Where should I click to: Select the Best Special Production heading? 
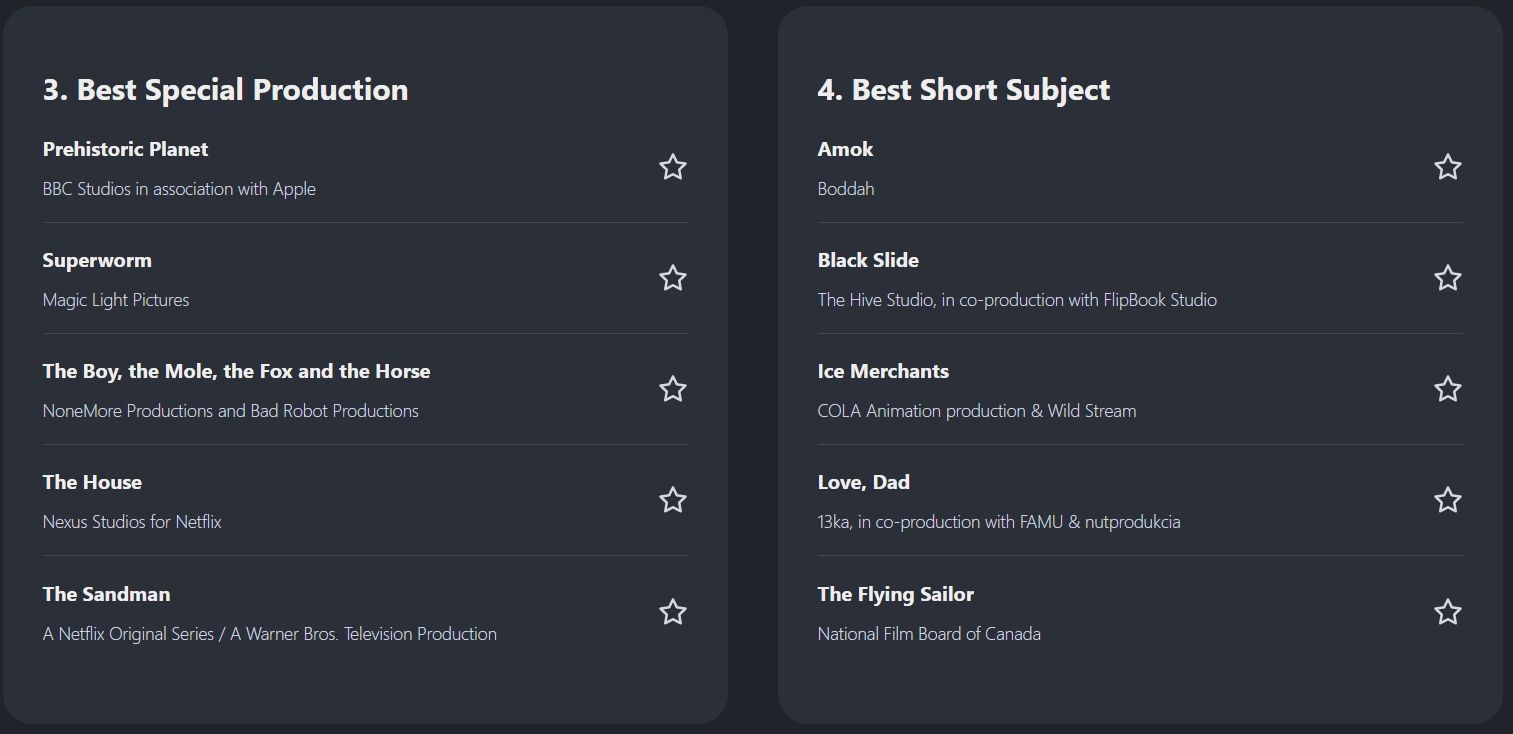pos(225,90)
